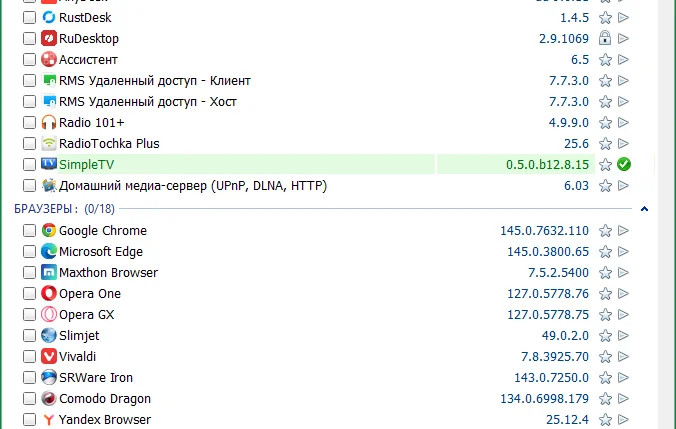Click the play arrow for Opera GX
The width and height of the screenshot is (676, 429).
(623, 315)
